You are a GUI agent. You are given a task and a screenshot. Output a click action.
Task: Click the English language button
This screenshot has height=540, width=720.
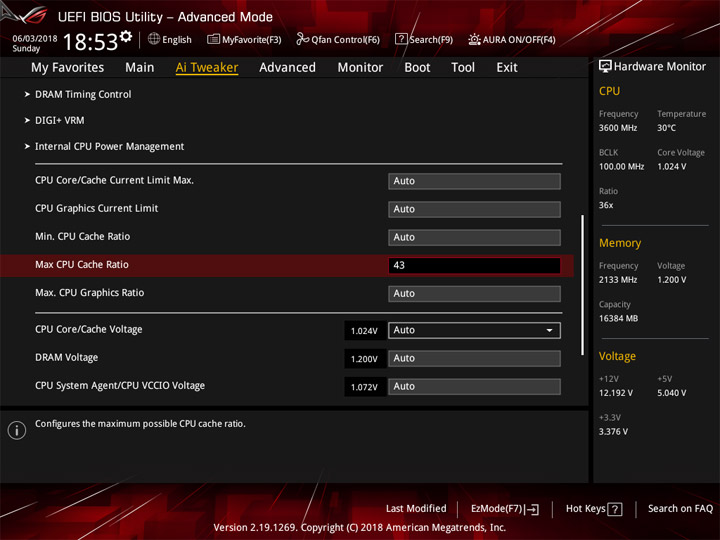click(x=177, y=39)
